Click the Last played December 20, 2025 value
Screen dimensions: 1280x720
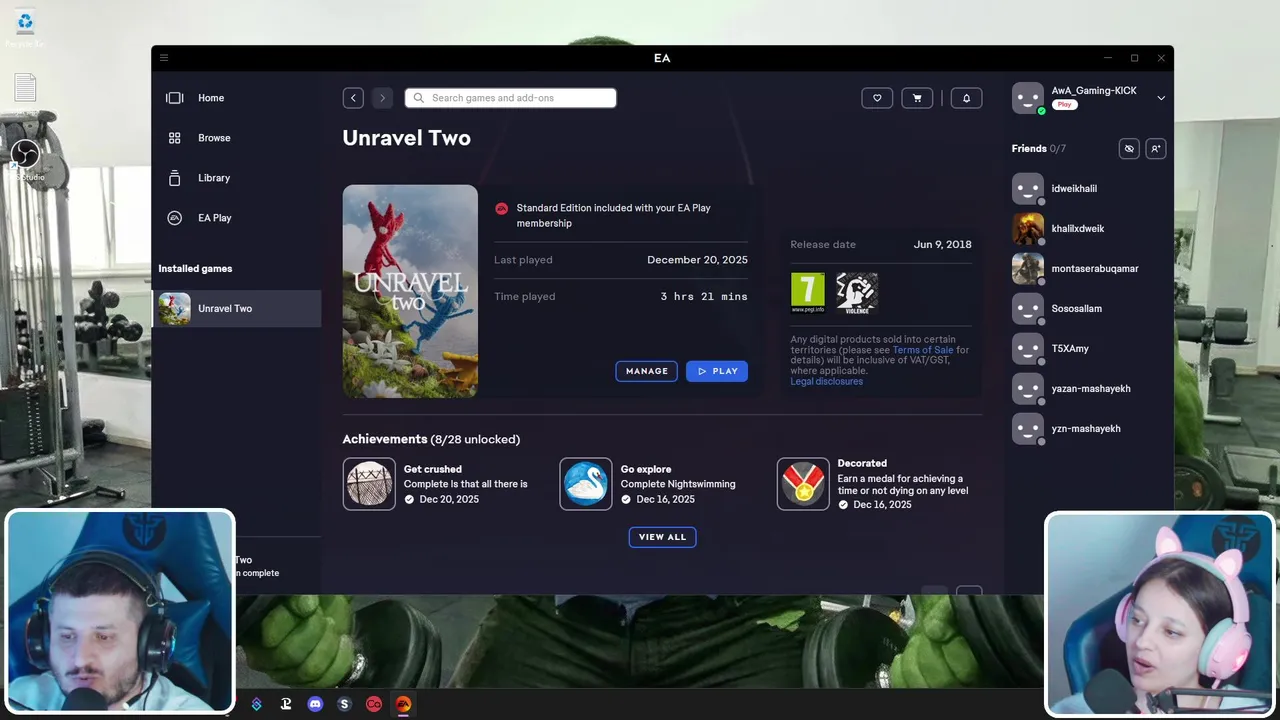coord(697,260)
